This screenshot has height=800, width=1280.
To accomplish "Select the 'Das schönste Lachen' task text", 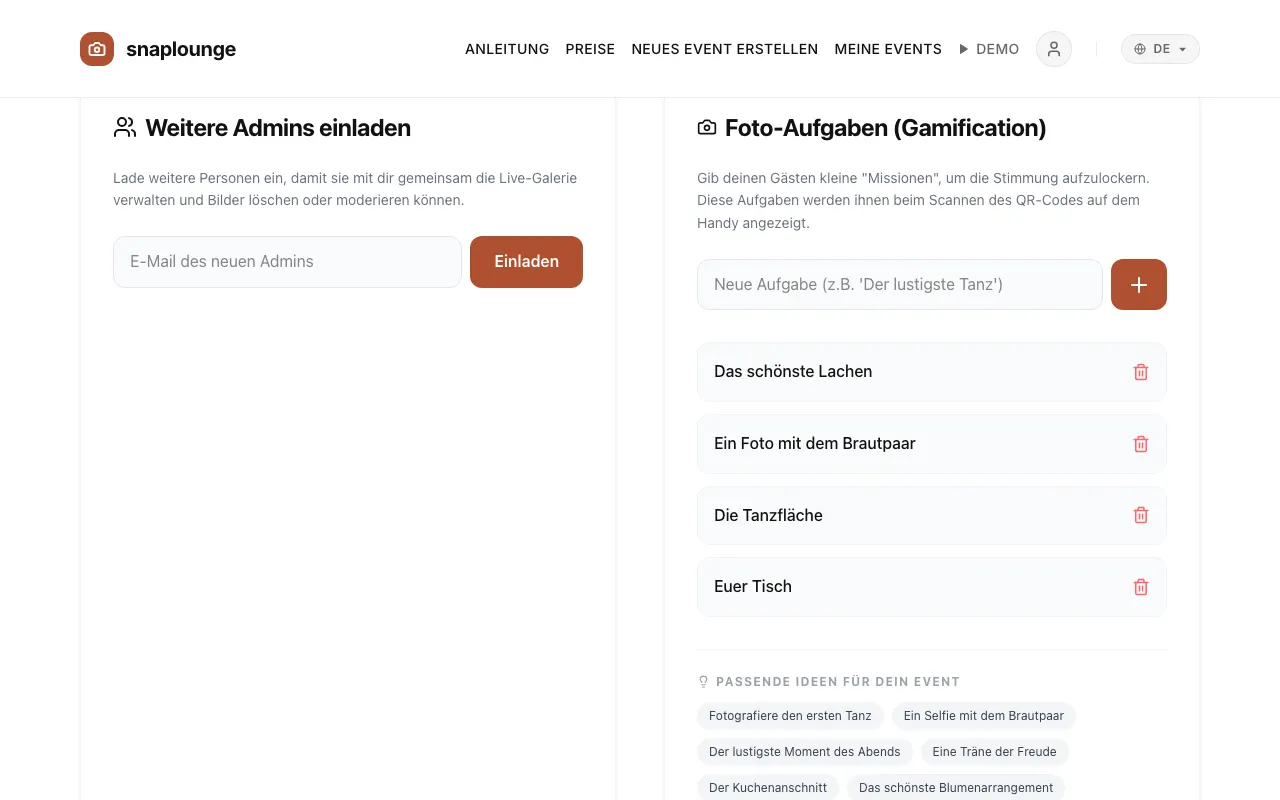I will point(793,371).
